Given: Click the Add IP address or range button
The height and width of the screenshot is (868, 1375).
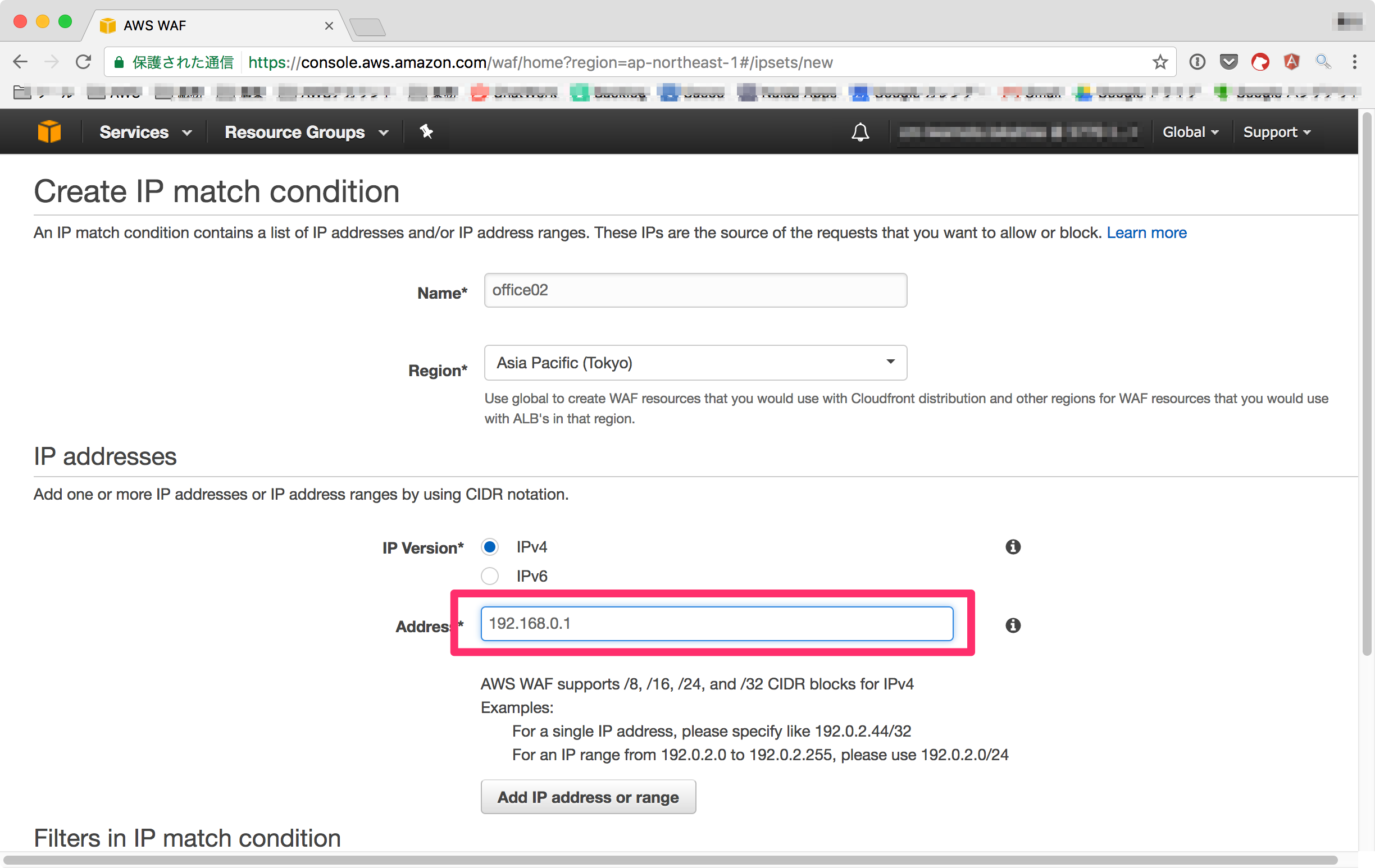Looking at the screenshot, I should point(588,797).
